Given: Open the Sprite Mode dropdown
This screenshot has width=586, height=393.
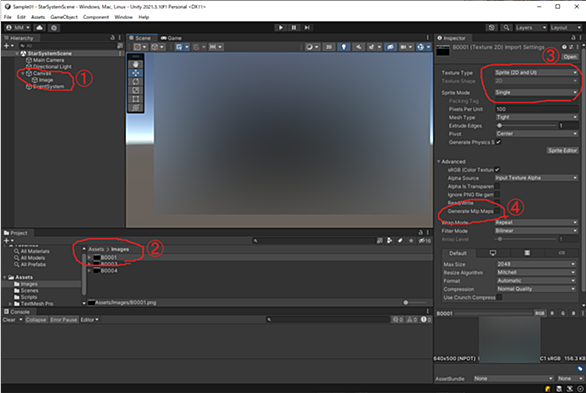Looking at the screenshot, I should 536,92.
